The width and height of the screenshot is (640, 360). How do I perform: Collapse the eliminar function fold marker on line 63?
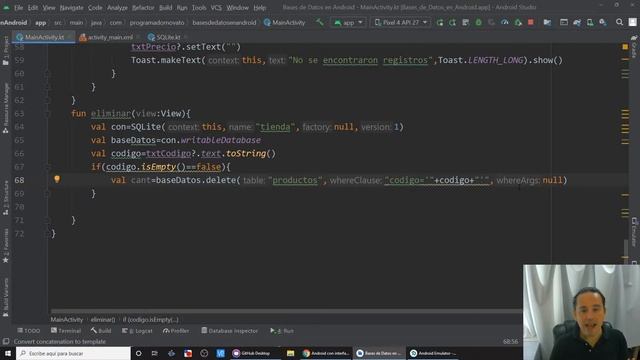click(x=47, y=113)
